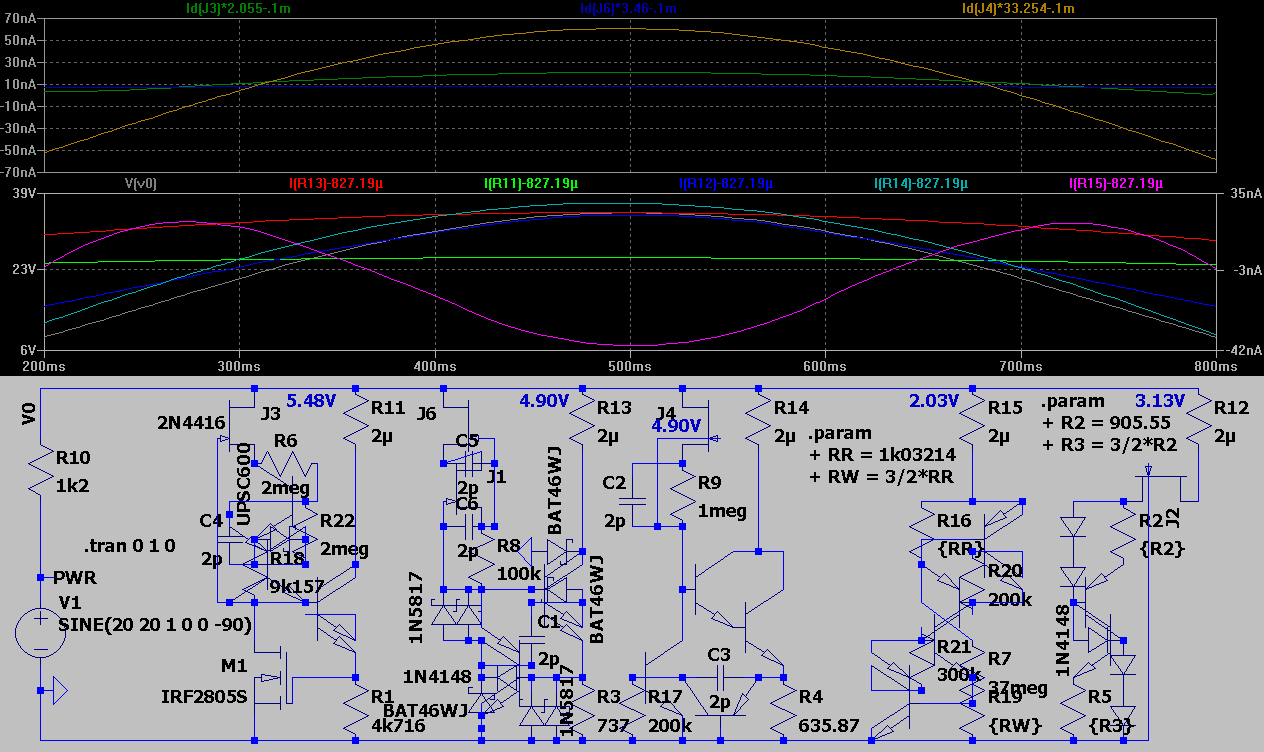Select the red I(R13)-827.19µ trace label
Screen dimensions: 1264x752
tap(337, 184)
